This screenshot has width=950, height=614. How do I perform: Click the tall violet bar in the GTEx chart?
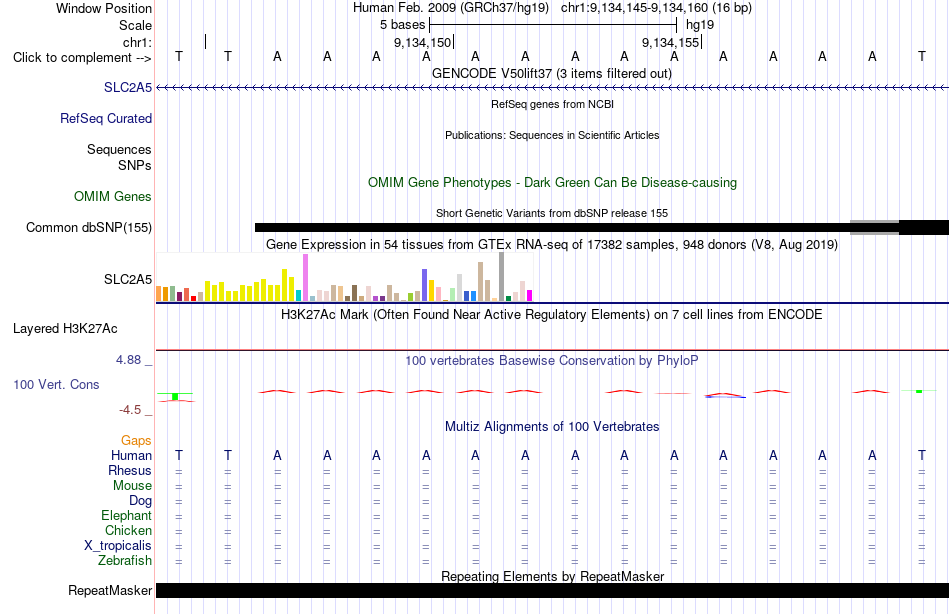click(x=305, y=278)
